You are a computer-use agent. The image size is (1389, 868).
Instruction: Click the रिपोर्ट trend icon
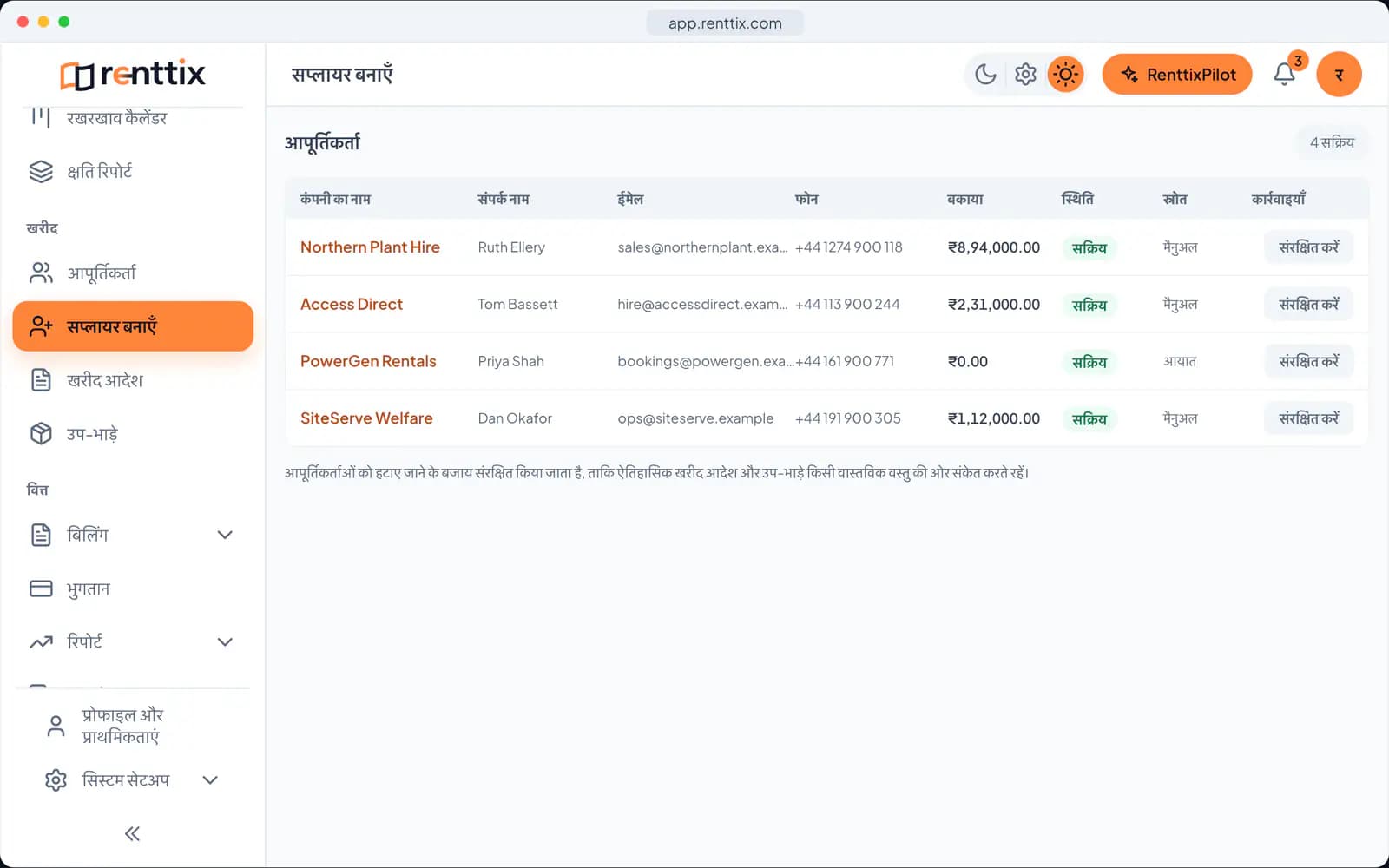(x=41, y=642)
